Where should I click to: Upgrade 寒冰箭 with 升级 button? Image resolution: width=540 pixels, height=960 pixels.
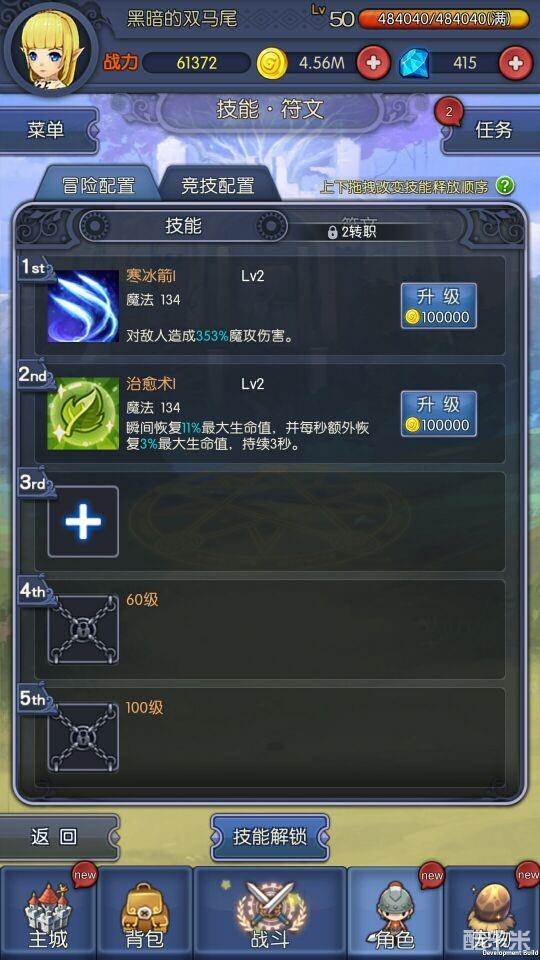pos(438,306)
